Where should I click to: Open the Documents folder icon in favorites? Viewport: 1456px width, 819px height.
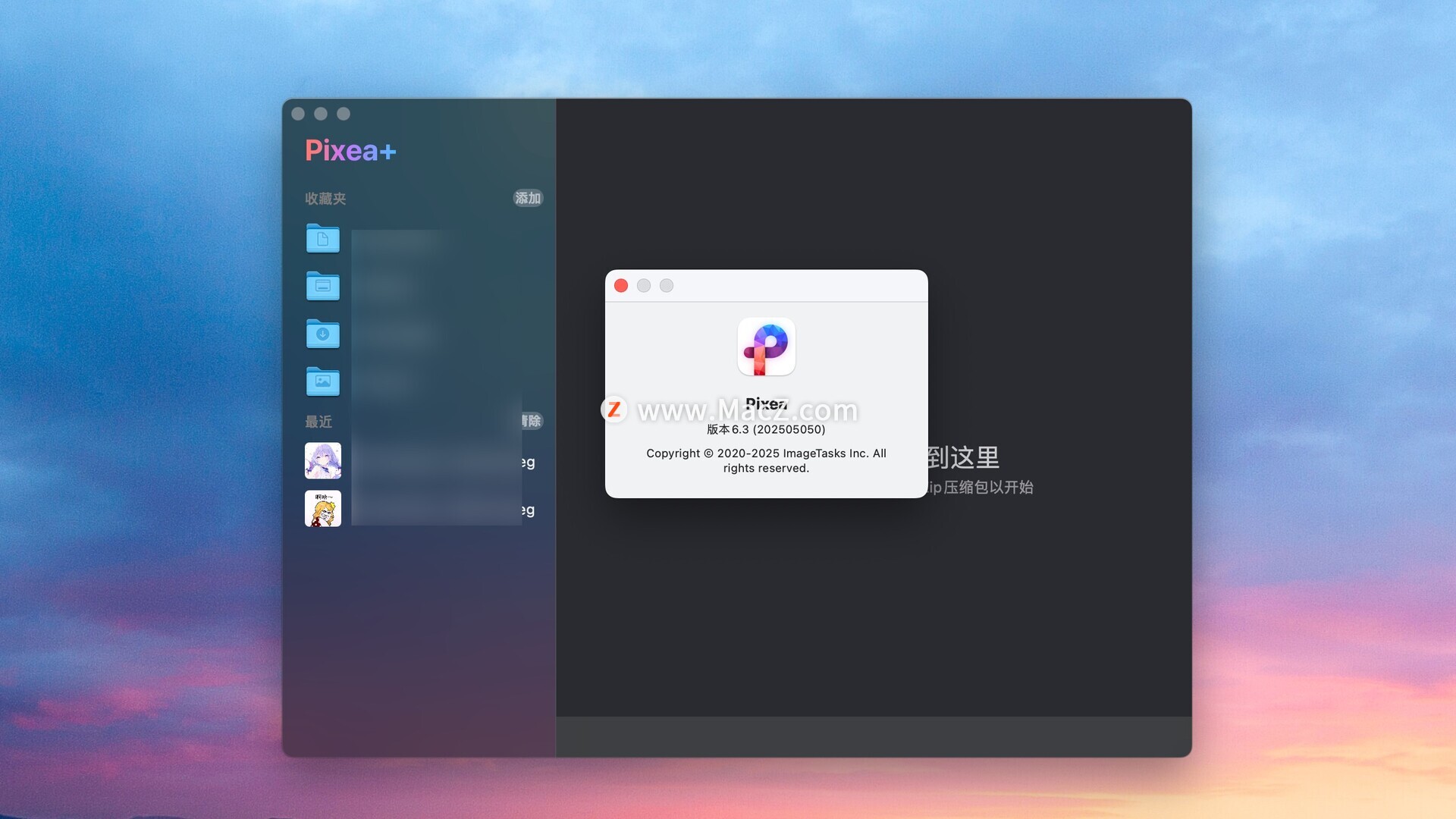tap(322, 238)
